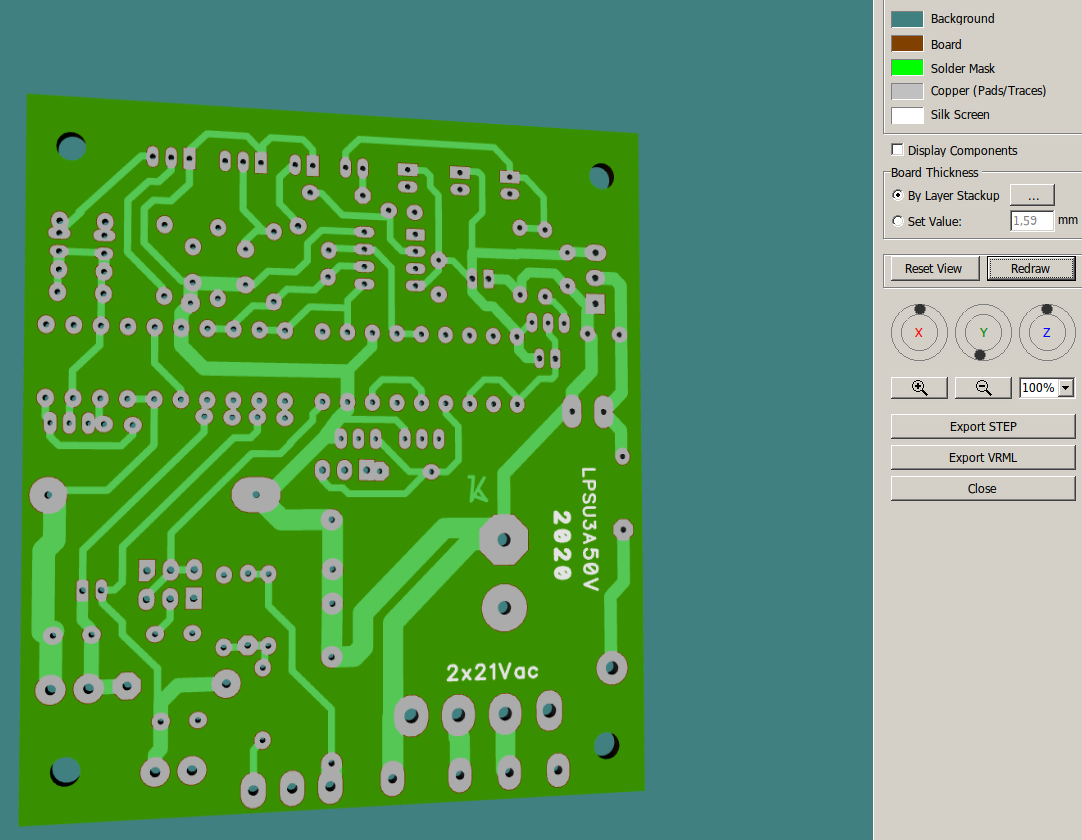Click the X axis rotation dial
Viewport: 1082px width, 840px height.
click(919, 333)
